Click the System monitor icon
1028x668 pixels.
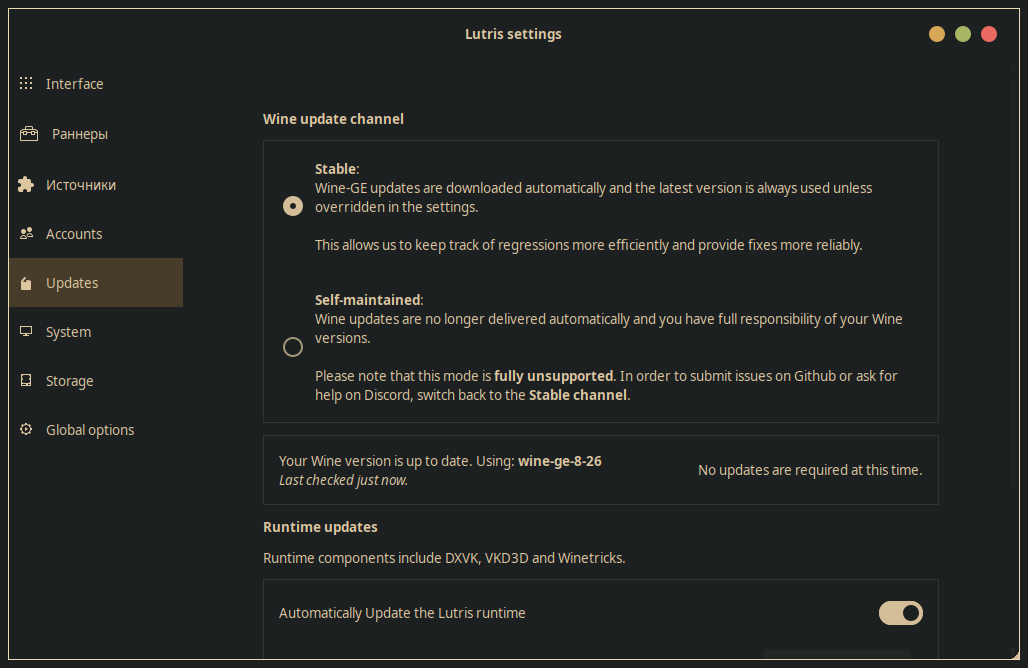click(27, 332)
